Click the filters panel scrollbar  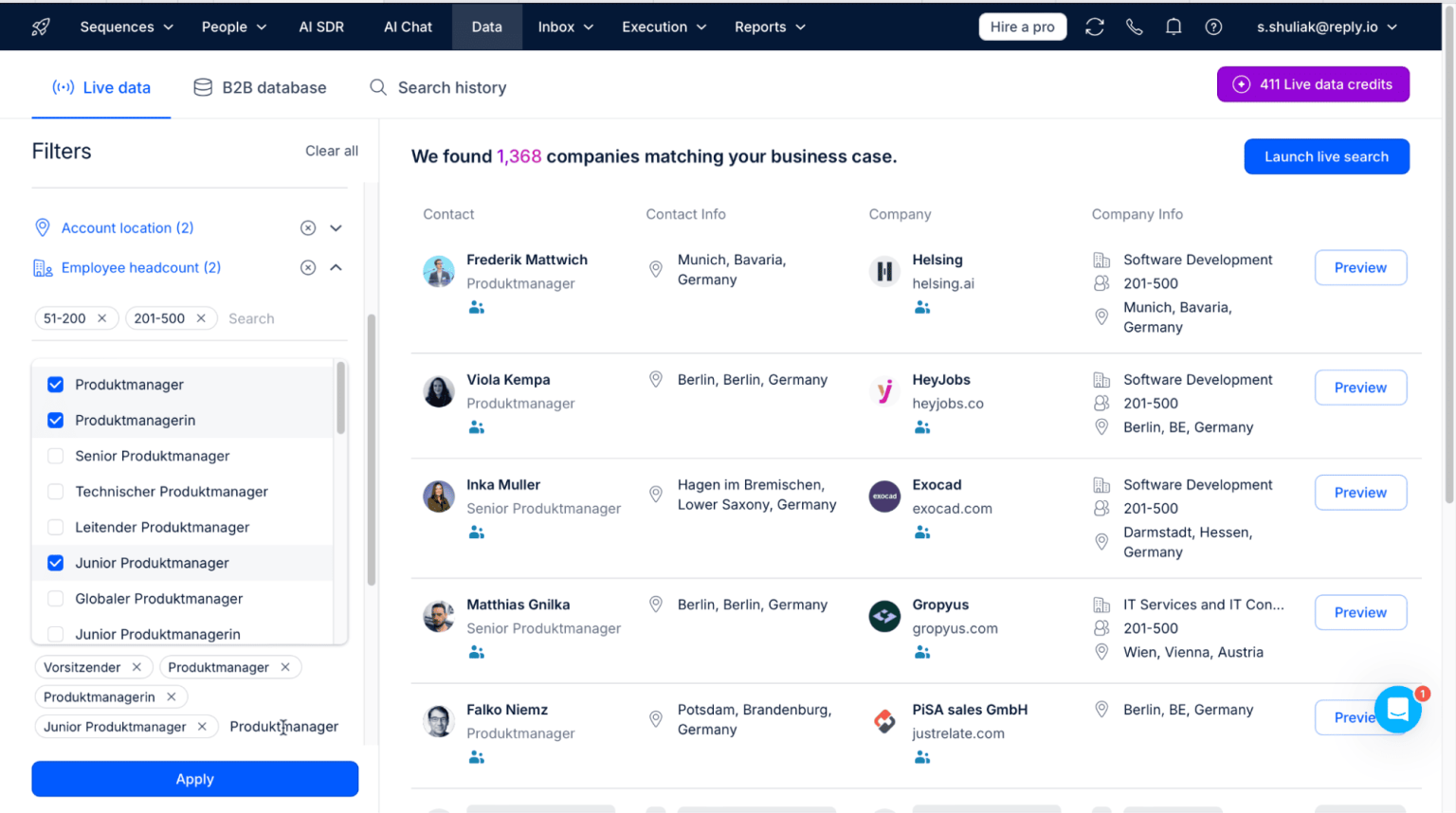tap(372, 450)
